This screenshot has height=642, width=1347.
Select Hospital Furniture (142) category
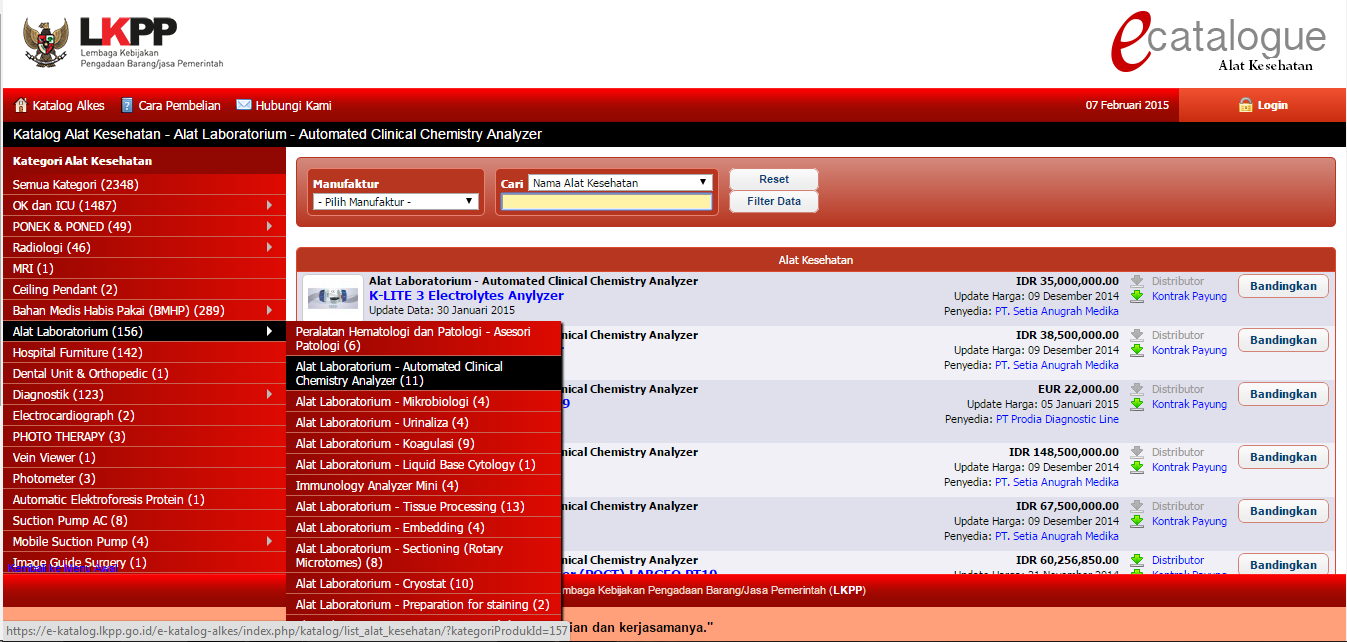144,352
